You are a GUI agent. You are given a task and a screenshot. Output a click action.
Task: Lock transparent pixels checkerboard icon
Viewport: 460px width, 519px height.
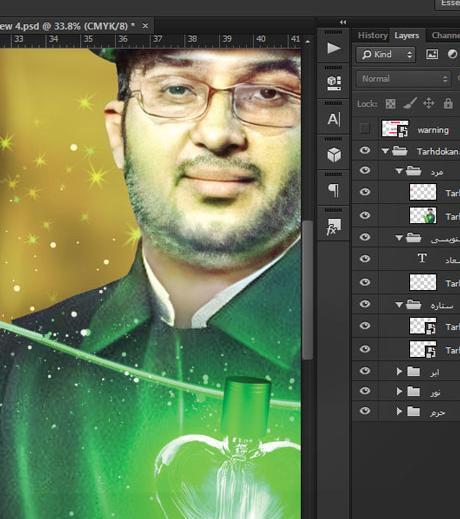point(390,104)
